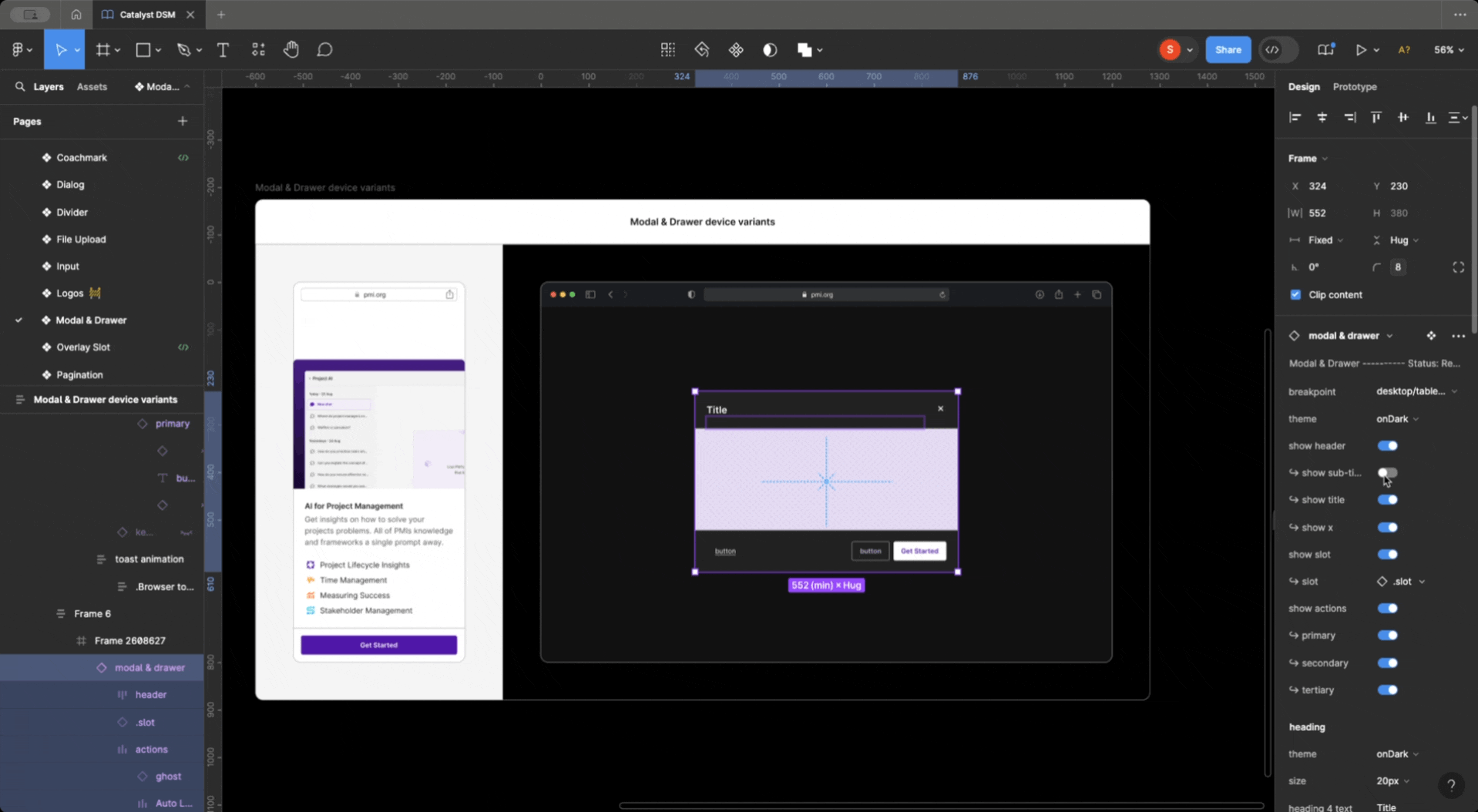Select the 'header' layer in layers panel
The image size is (1478, 812).
[151, 694]
